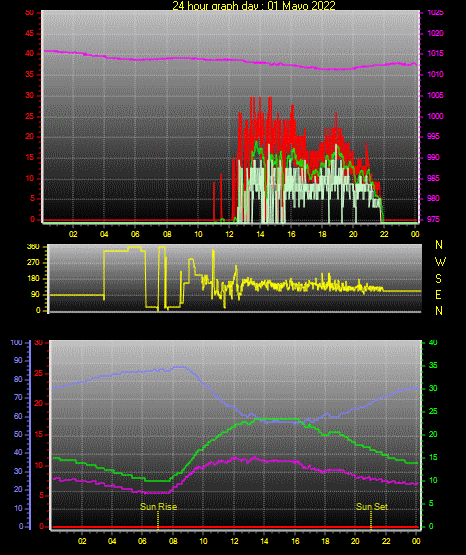Click the magenta '990' pressure axis label
Viewport: 466px width, 555px height.
pos(433,157)
